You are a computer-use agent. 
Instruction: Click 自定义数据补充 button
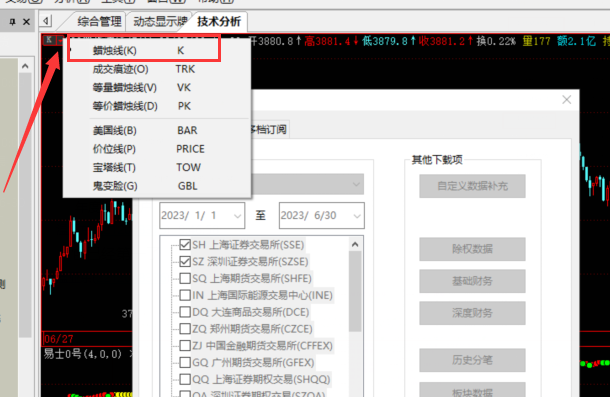tap(472, 186)
